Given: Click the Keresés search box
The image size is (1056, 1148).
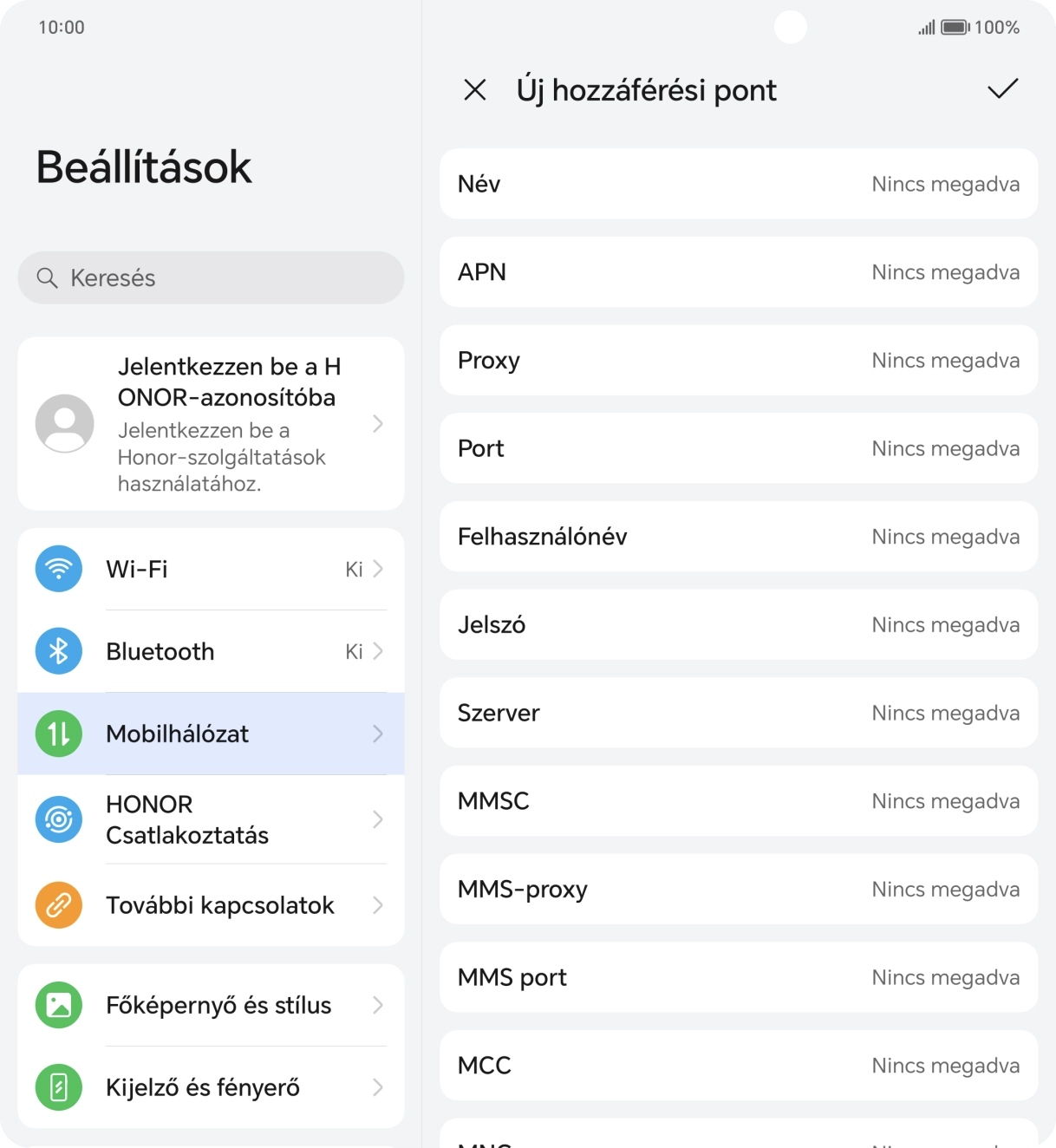Looking at the screenshot, I should click(x=211, y=277).
